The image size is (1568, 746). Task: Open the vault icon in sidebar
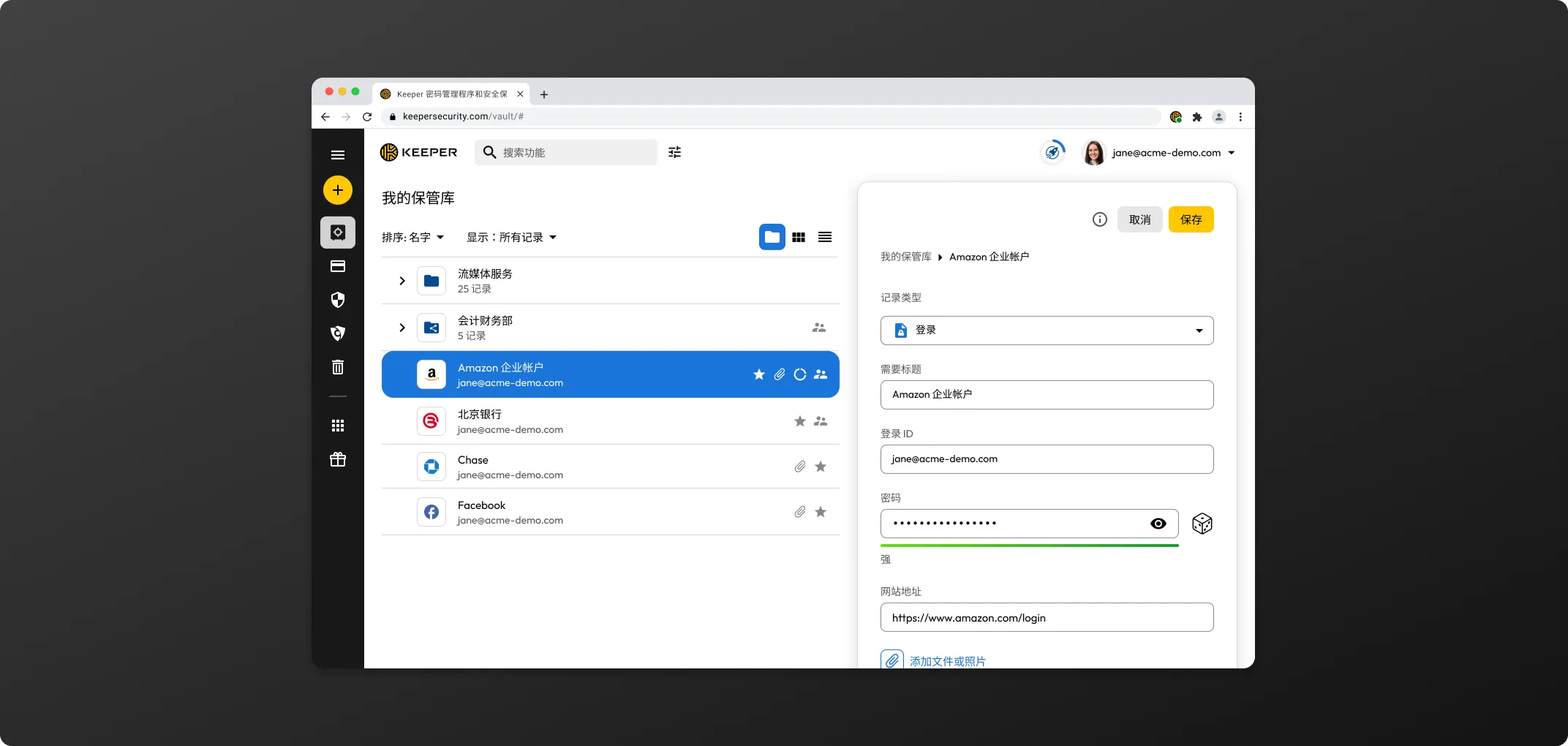(x=337, y=233)
